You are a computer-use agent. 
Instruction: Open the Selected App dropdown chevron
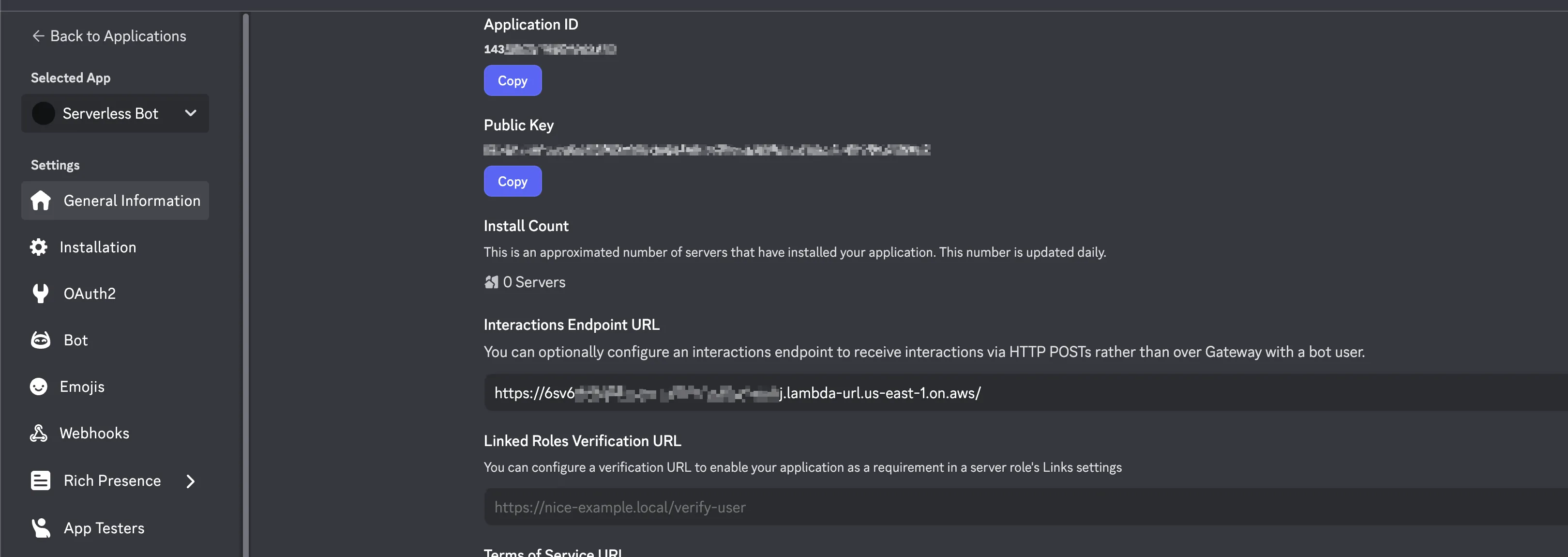pyautogui.click(x=191, y=113)
